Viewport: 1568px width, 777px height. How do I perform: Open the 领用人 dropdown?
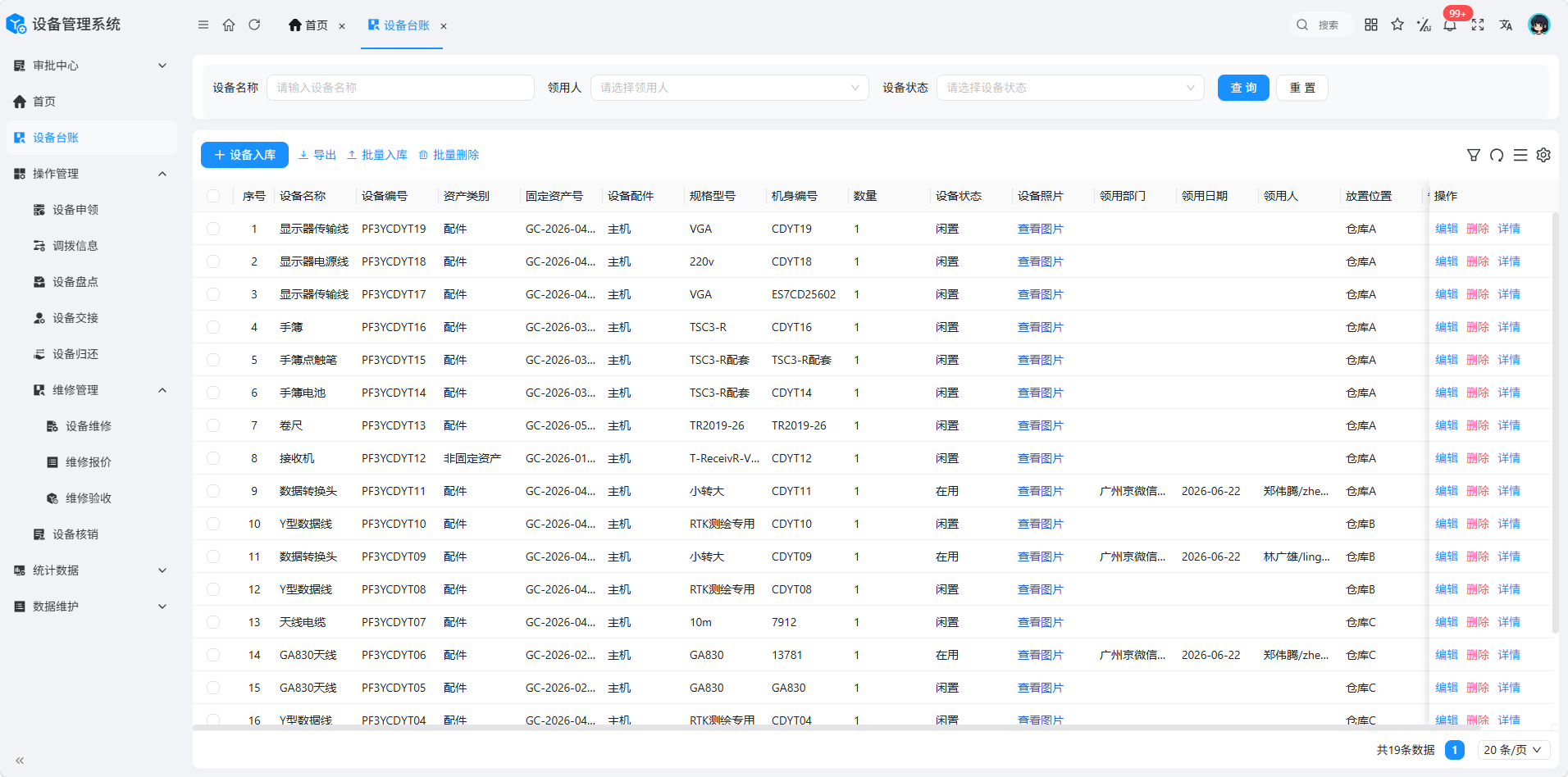pyautogui.click(x=729, y=88)
